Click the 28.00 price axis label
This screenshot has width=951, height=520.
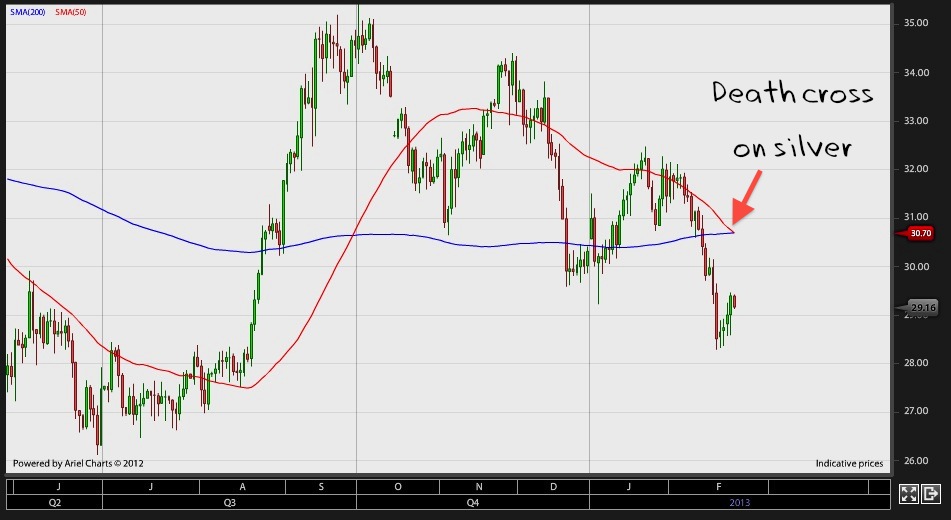point(916,363)
